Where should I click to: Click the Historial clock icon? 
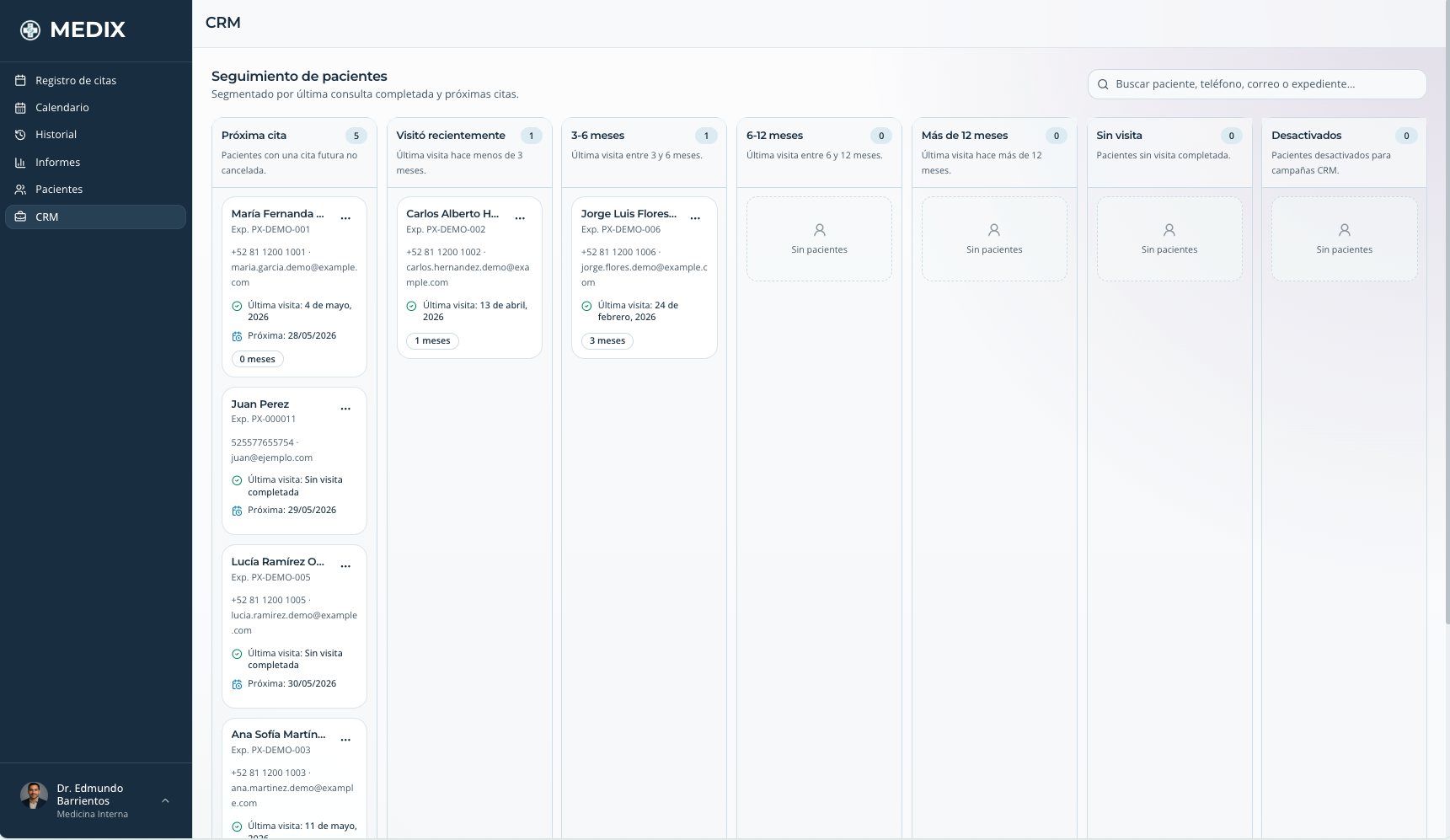coord(20,135)
